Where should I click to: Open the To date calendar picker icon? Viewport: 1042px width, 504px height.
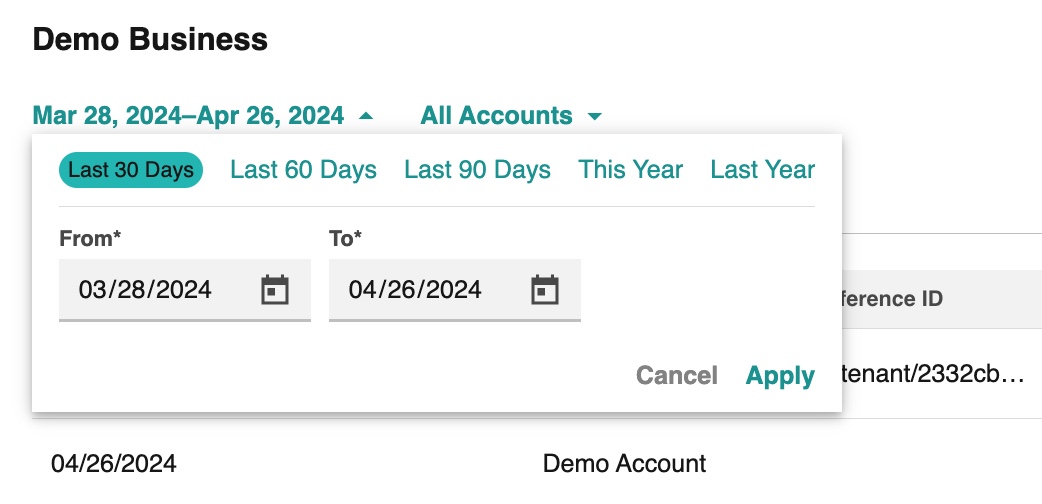point(544,290)
